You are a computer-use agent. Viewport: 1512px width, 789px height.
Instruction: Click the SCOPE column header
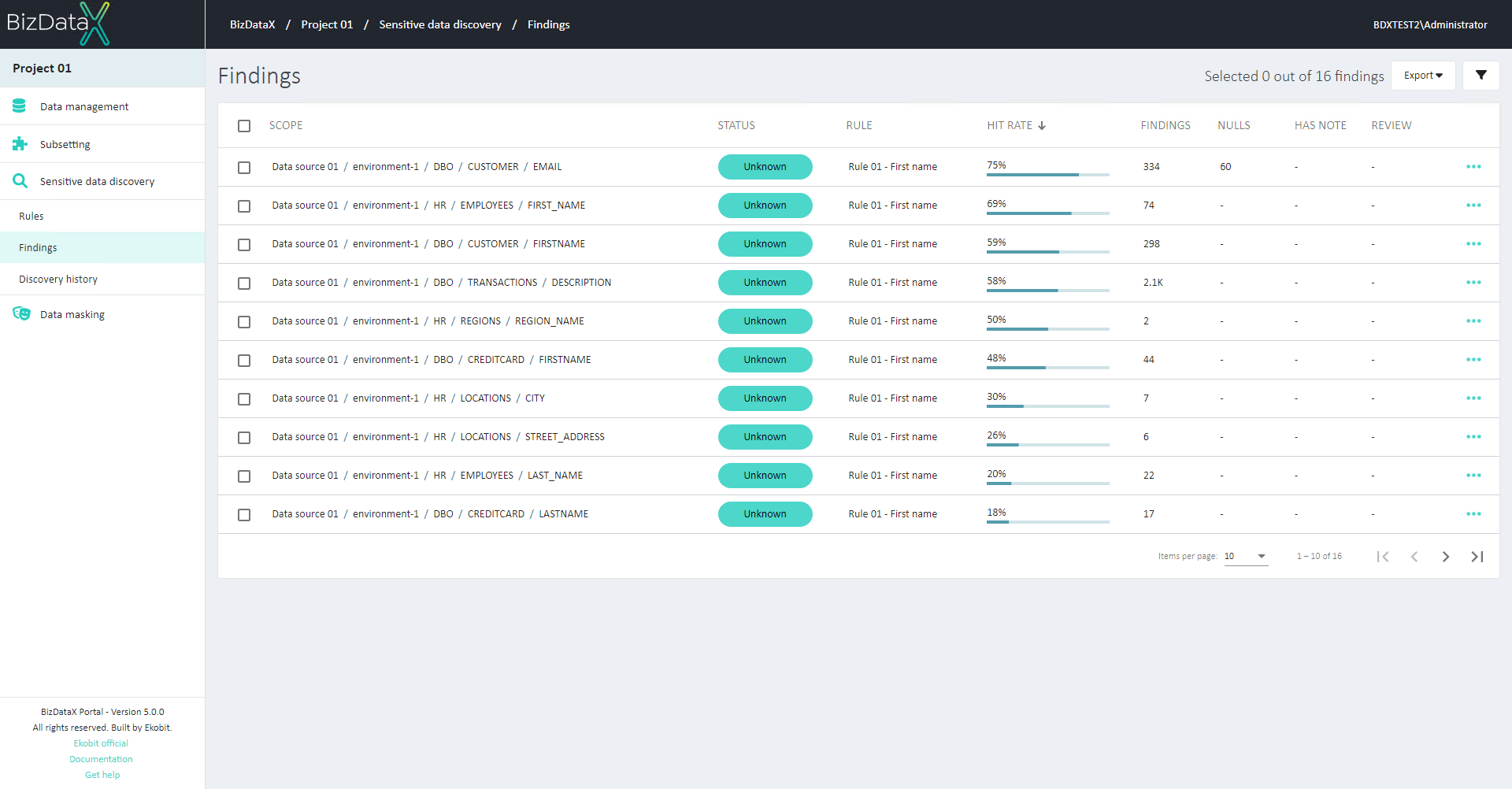pos(286,126)
